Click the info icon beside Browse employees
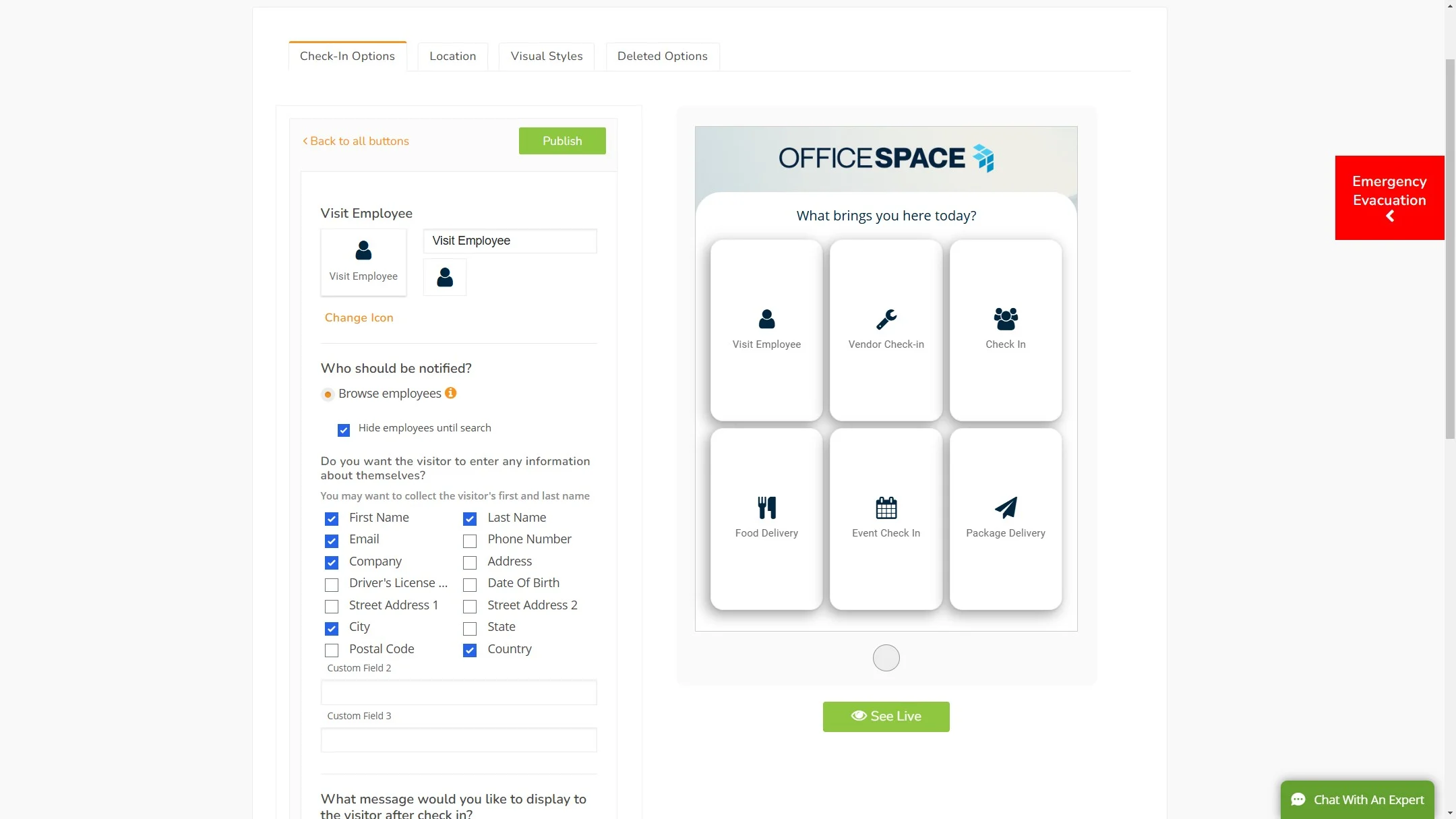 pos(450,393)
